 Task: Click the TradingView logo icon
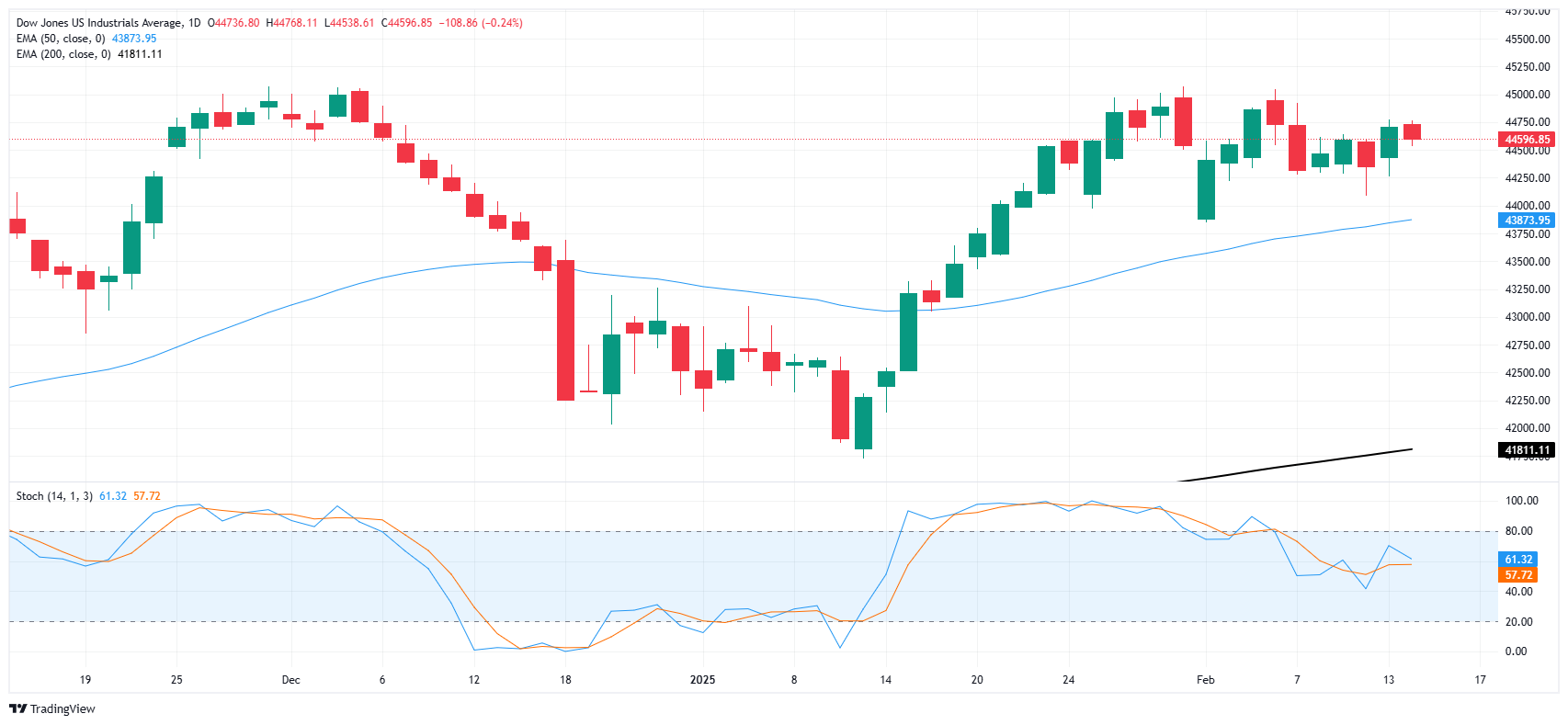point(17,708)
